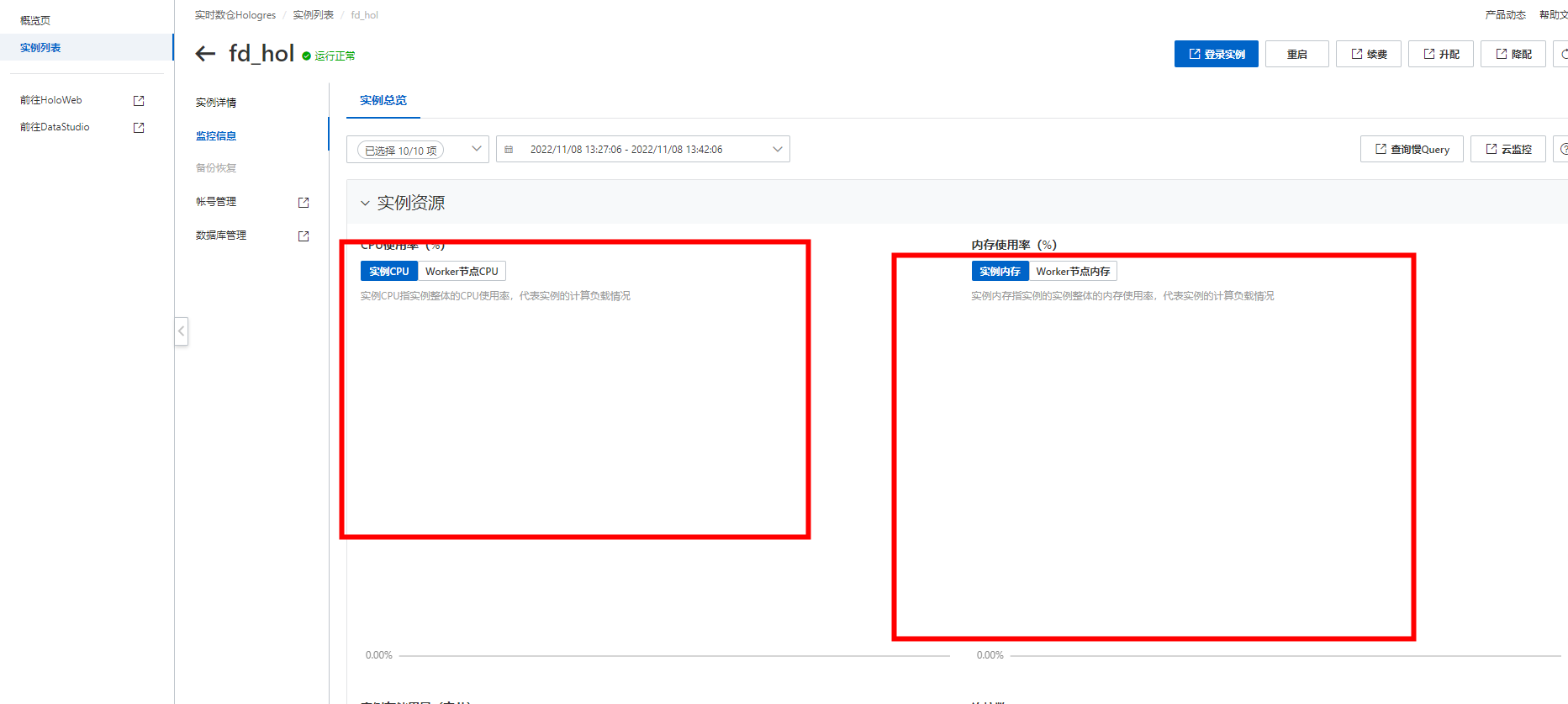Click the 降配 button
Screen dimensions: 1568x704
click(1513, 54)
